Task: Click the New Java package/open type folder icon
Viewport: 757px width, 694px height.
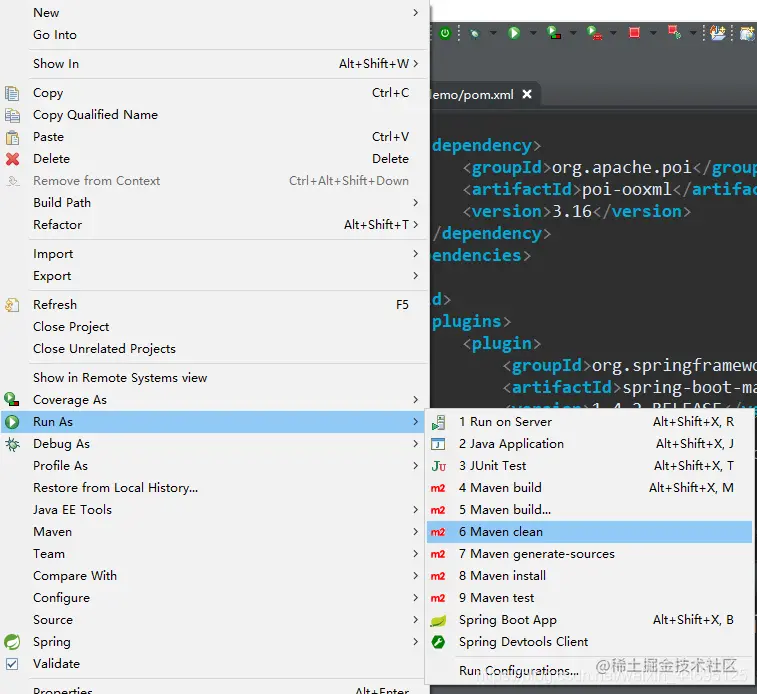Action: 717,33
